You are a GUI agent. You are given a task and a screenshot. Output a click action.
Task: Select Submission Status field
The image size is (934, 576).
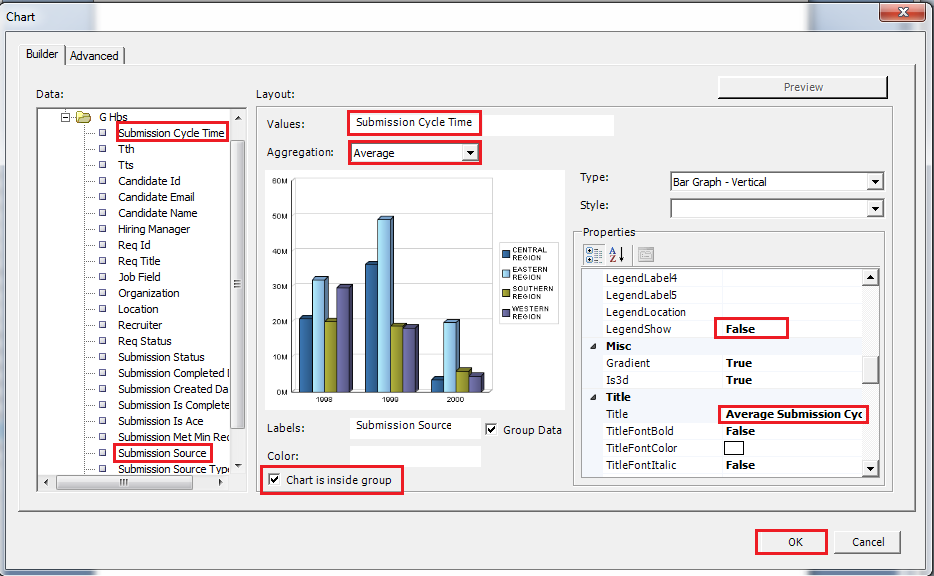[161, 357]
